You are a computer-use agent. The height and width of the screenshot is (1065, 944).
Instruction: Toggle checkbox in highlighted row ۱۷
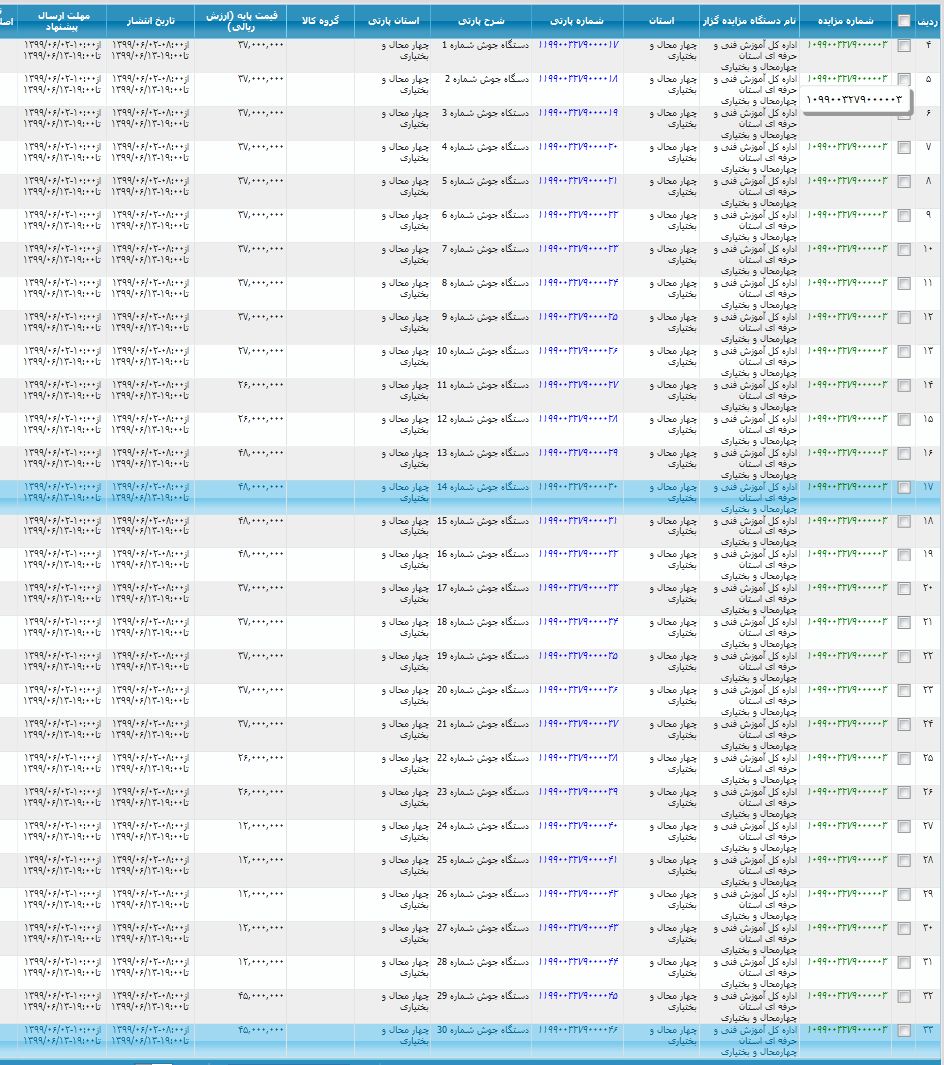pos(904,488)
